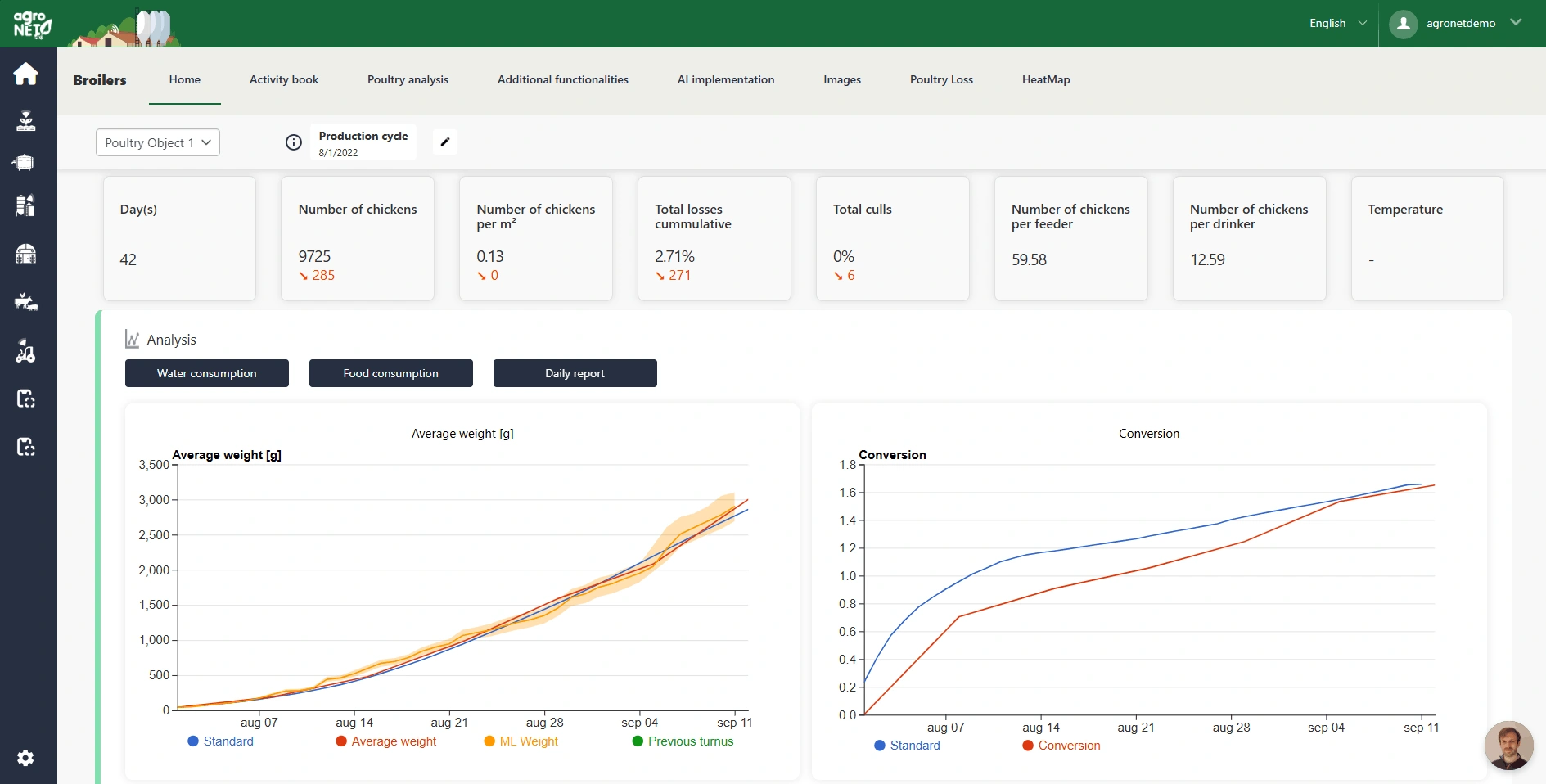Click the farm illustration in header

[x=124, y=28]
